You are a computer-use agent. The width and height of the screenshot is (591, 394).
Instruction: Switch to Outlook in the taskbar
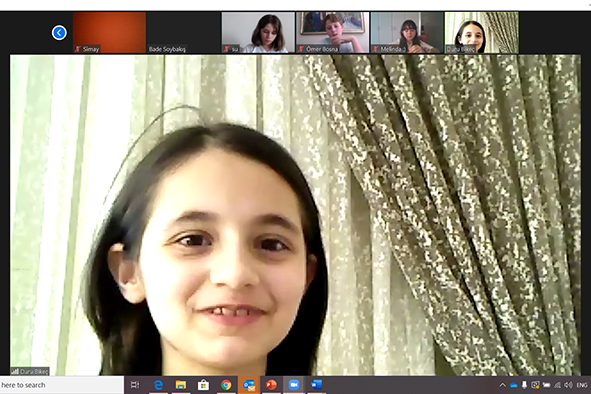(249, 385)
